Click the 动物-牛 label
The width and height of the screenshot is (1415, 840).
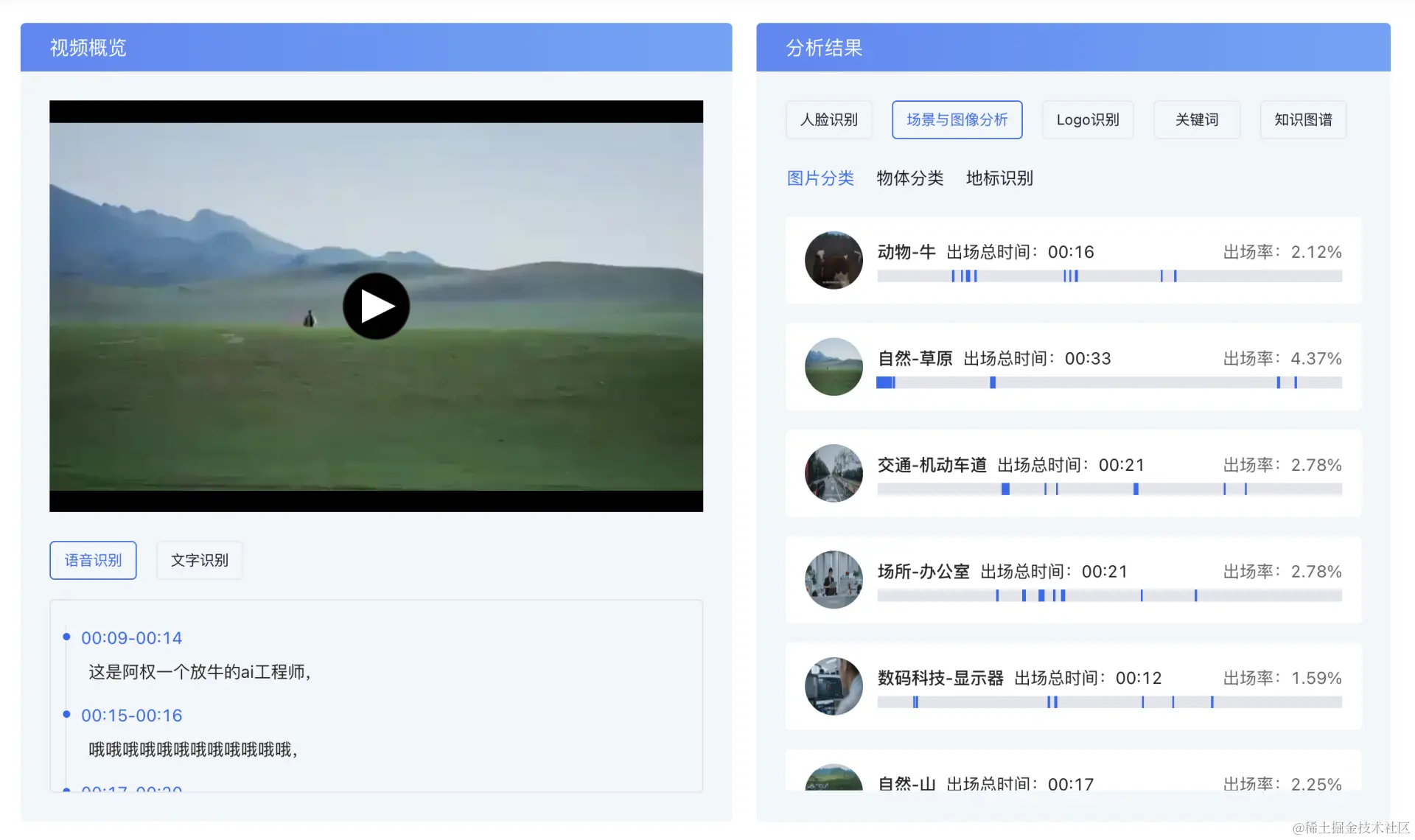point(906,252)
